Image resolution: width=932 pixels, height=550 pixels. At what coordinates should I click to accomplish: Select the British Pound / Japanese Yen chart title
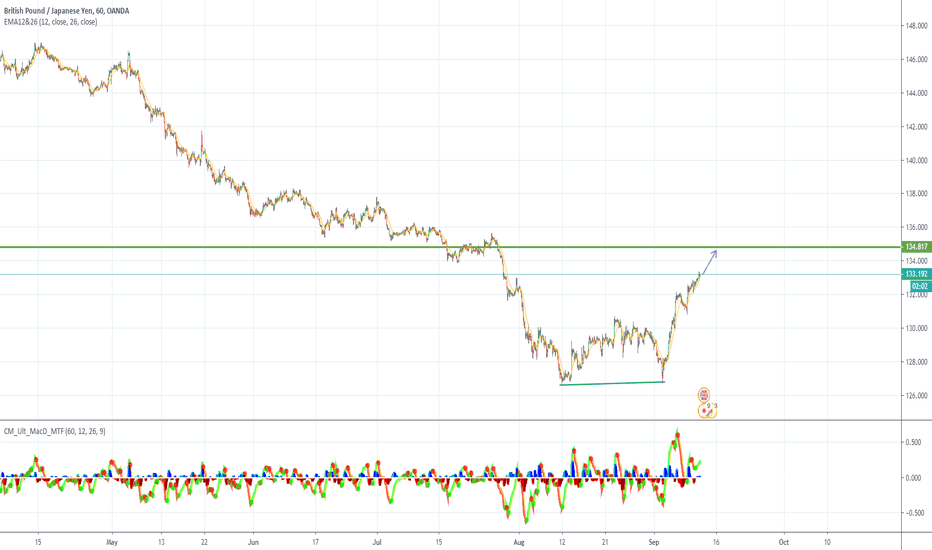(x=65, y=11)
